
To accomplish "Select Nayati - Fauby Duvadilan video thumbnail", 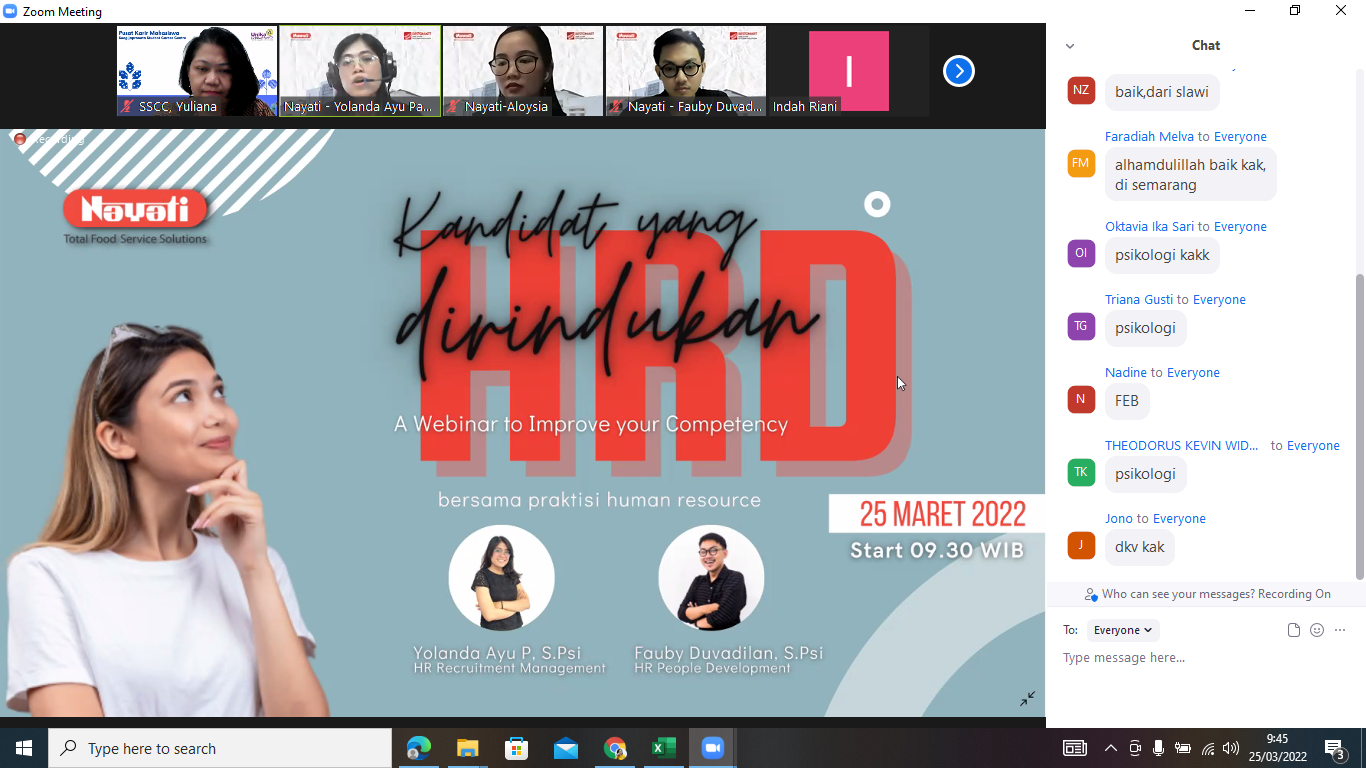I will 686,71.
